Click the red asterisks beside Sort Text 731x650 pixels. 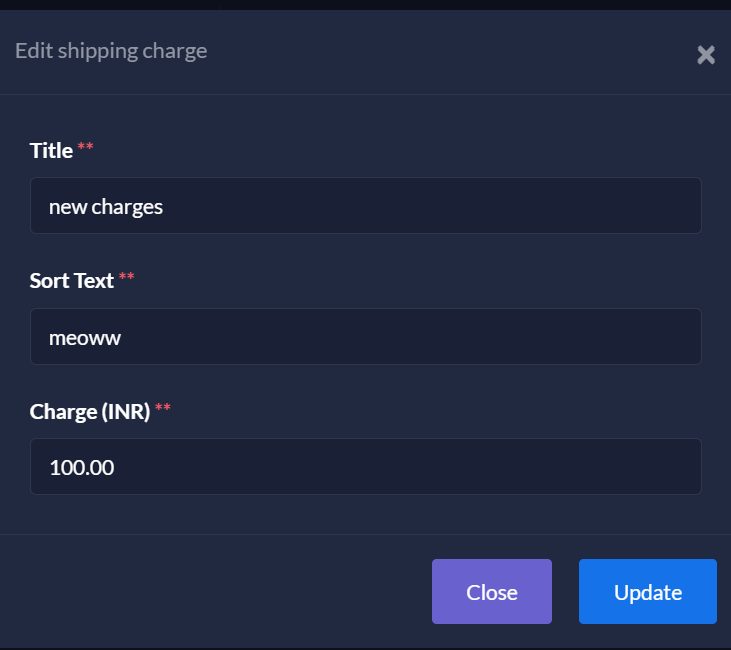pyautogui.click(x=126, y=278)
